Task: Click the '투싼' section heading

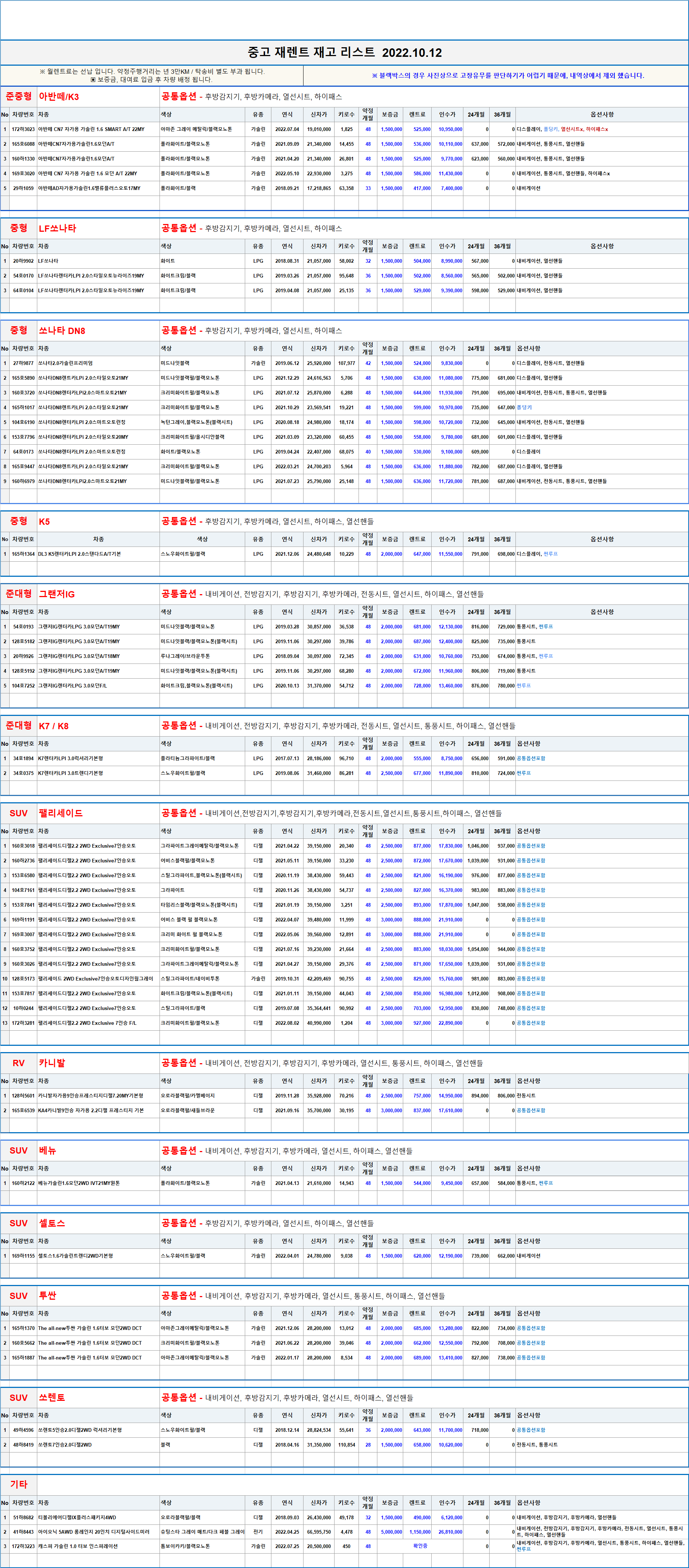Action: (x=48, y=1295)
